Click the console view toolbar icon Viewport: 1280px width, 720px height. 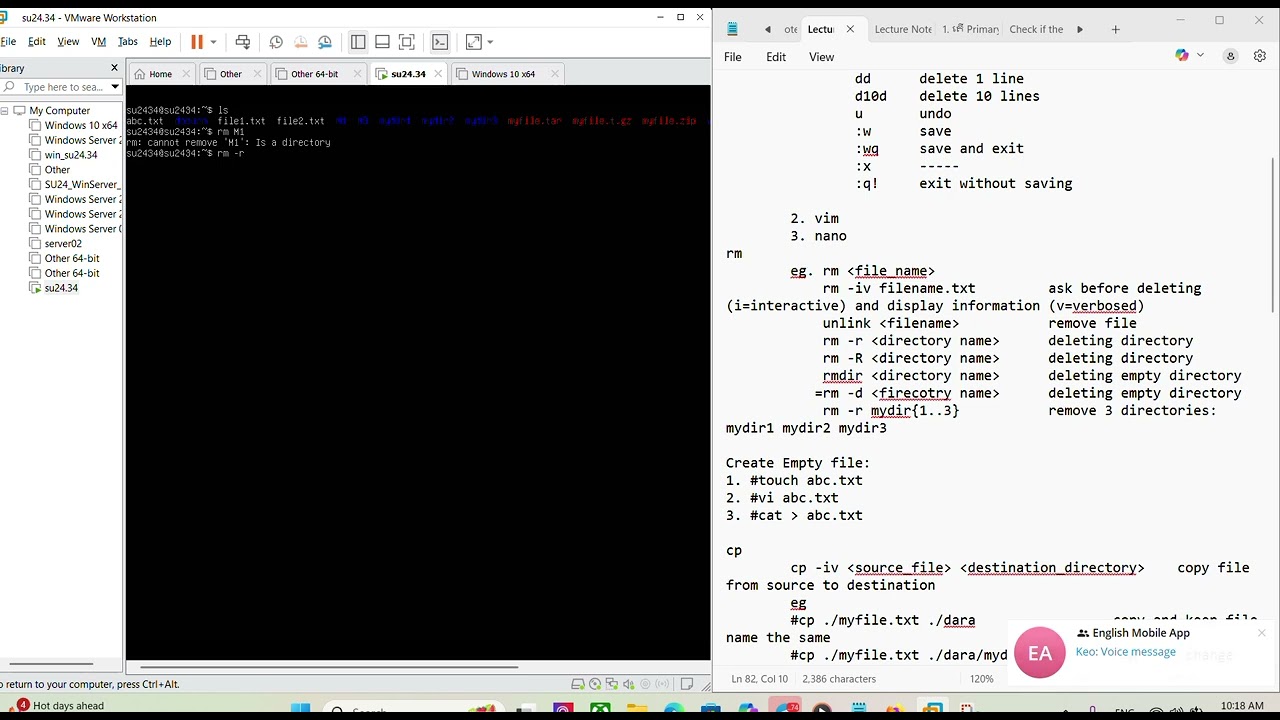click(x=440, y=42)
